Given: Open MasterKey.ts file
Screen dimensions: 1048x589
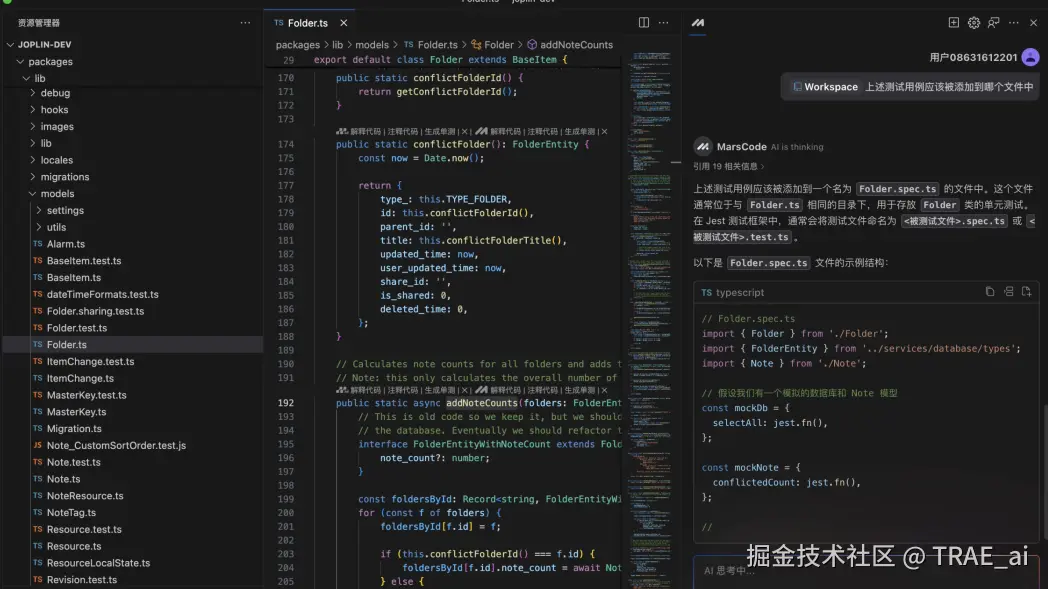Looking at the screenshot, I should (132, 412).
